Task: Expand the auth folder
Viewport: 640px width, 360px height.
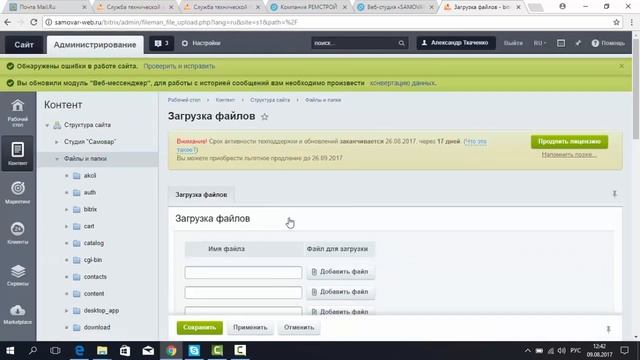Action: pyautogui.click(x=67, y=193)
